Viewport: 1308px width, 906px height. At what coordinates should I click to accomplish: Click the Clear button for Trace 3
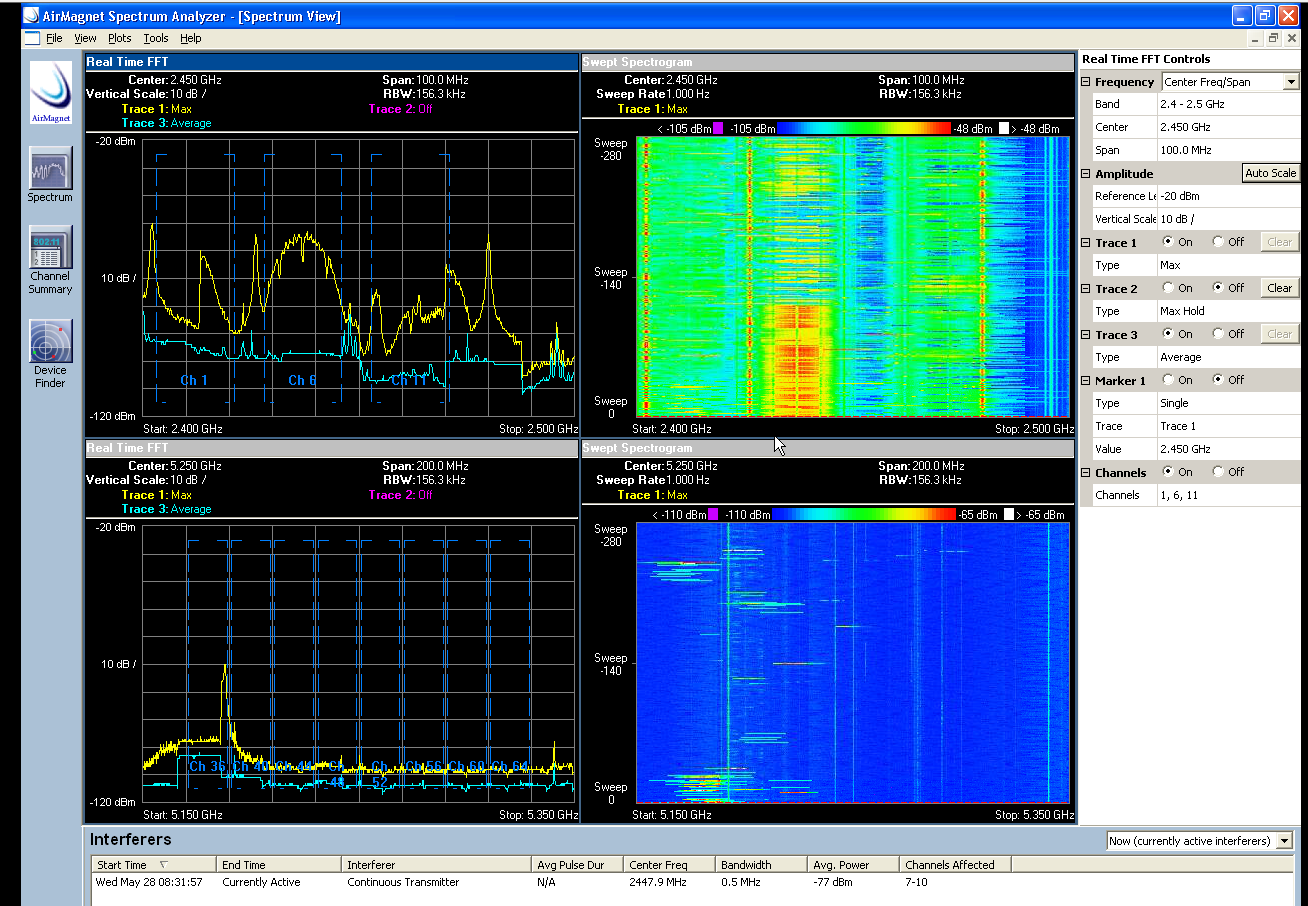pos(1279,334)
